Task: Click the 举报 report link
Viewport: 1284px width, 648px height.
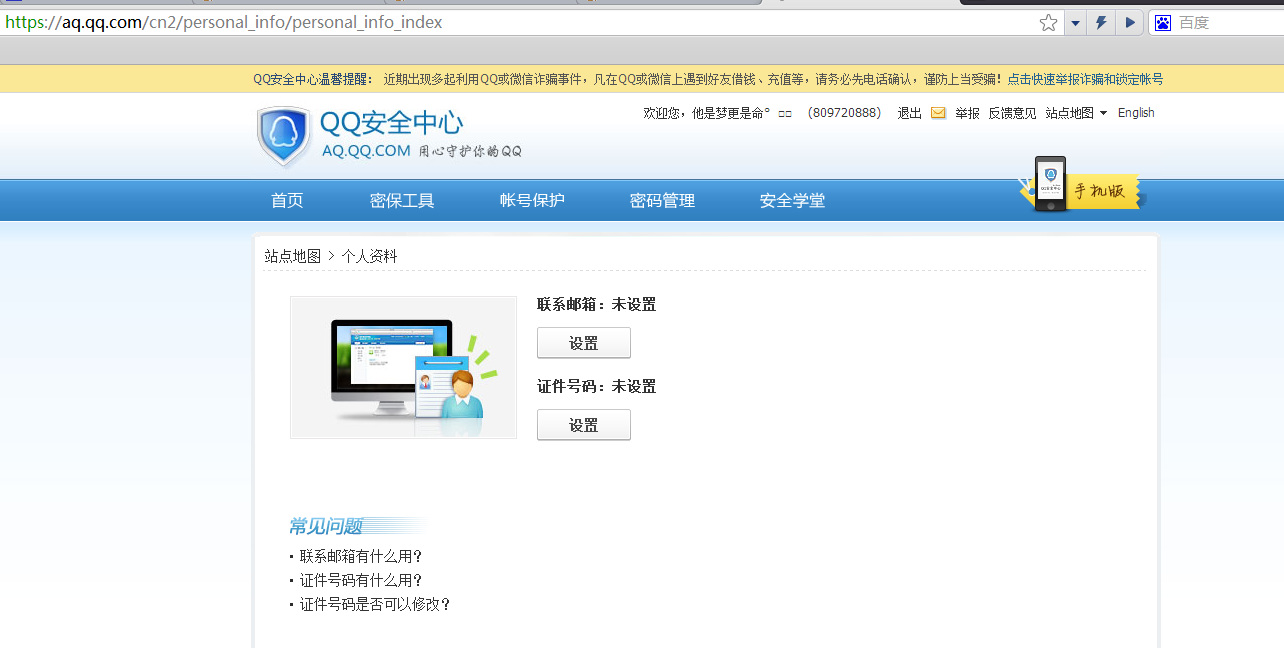Action: [x=967, y=113]
